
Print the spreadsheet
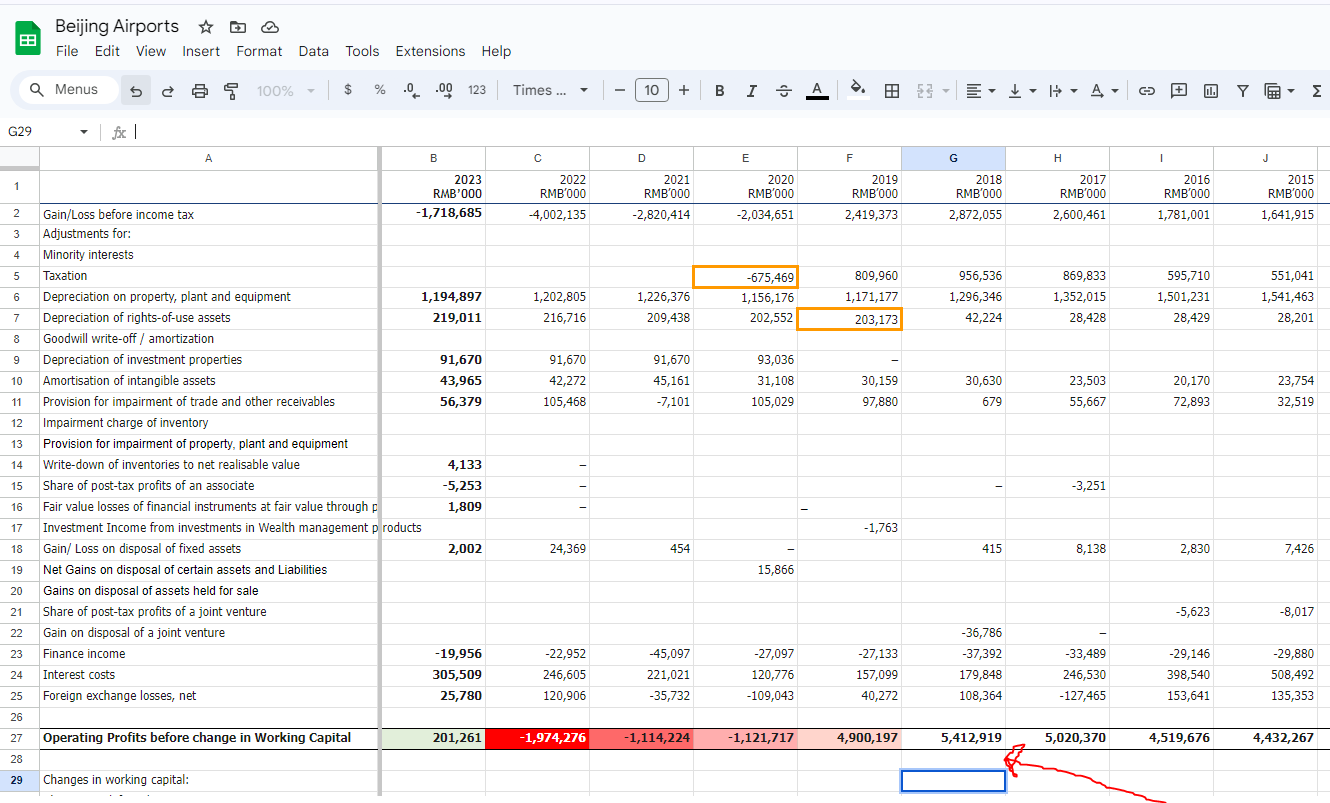200,91
